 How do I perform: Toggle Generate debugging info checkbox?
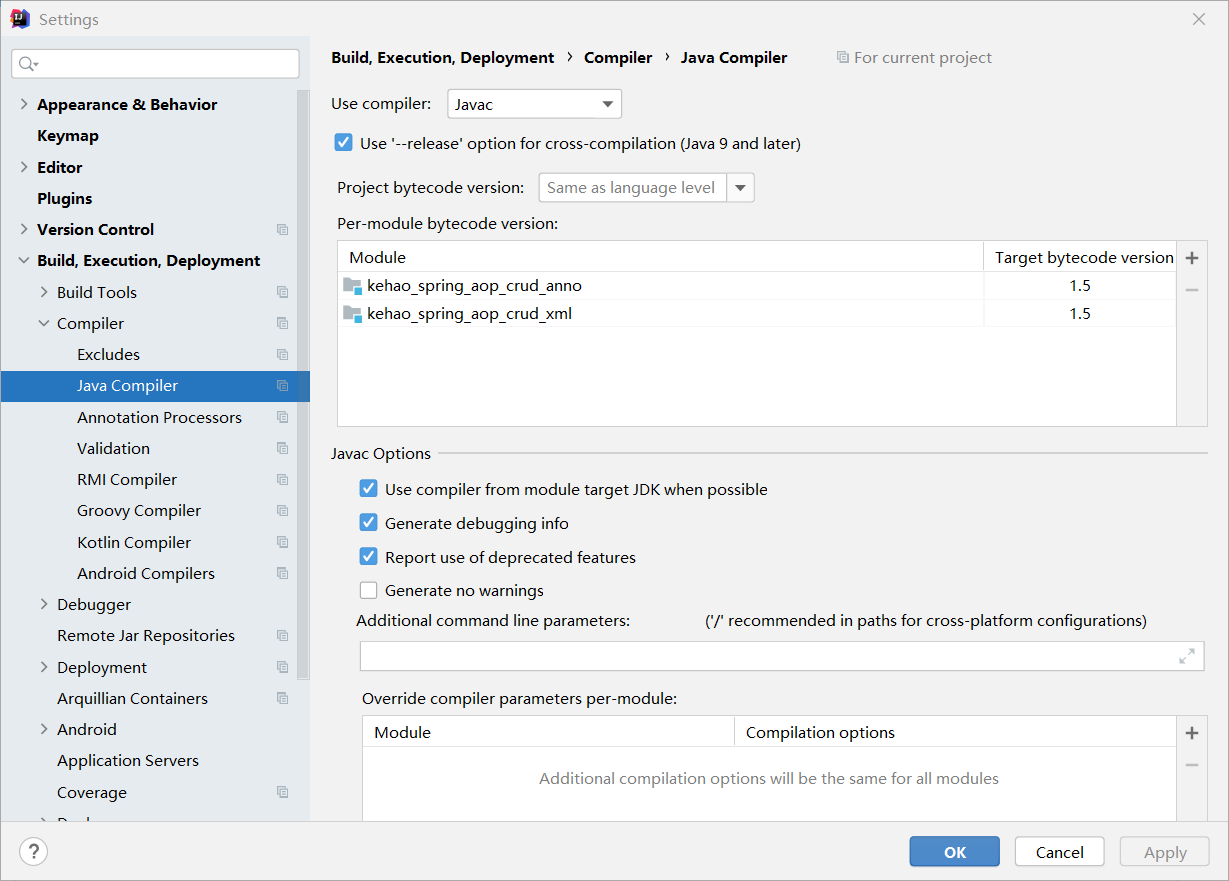[x=369, y=523]
